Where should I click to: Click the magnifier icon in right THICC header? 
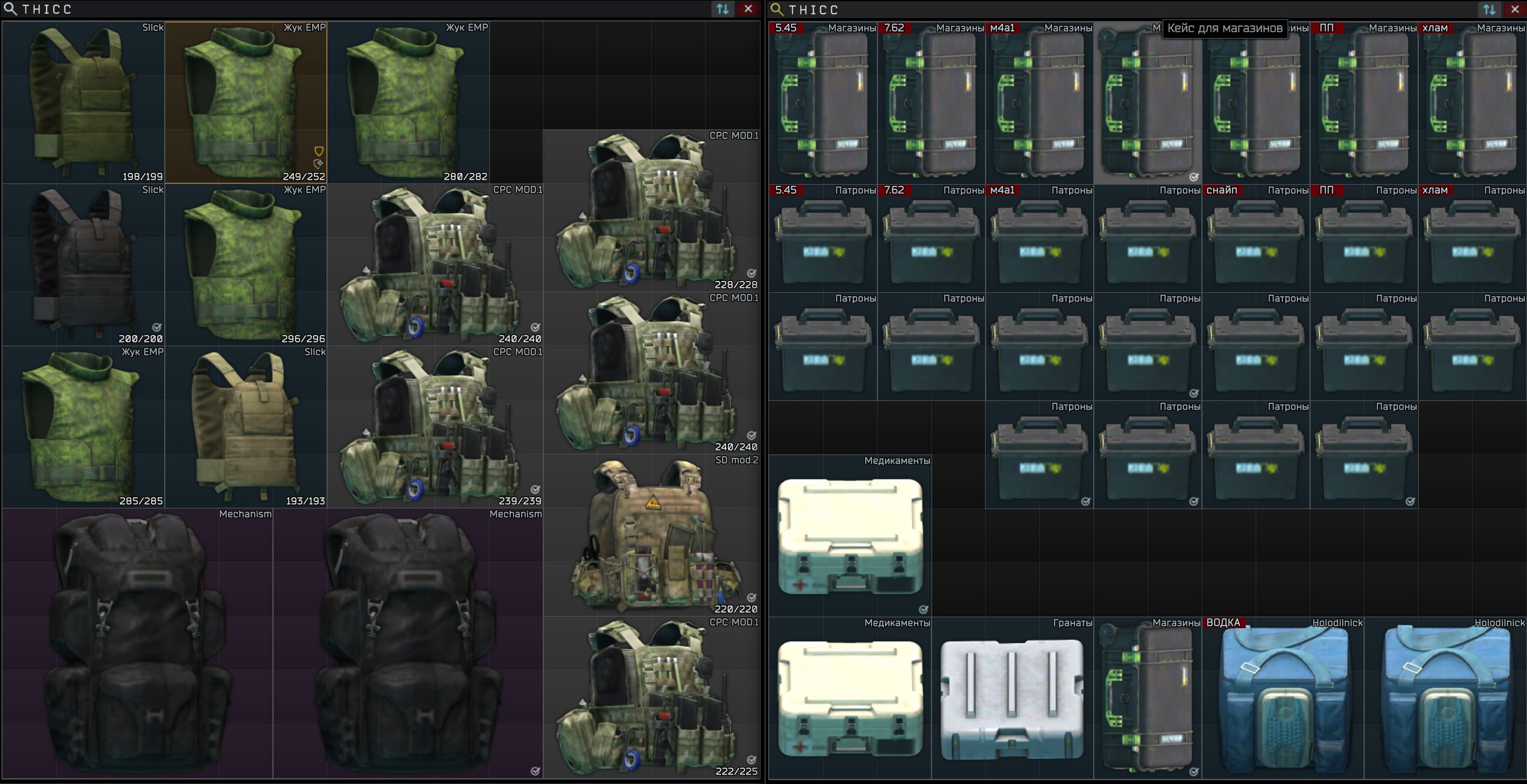coord(776,10)
